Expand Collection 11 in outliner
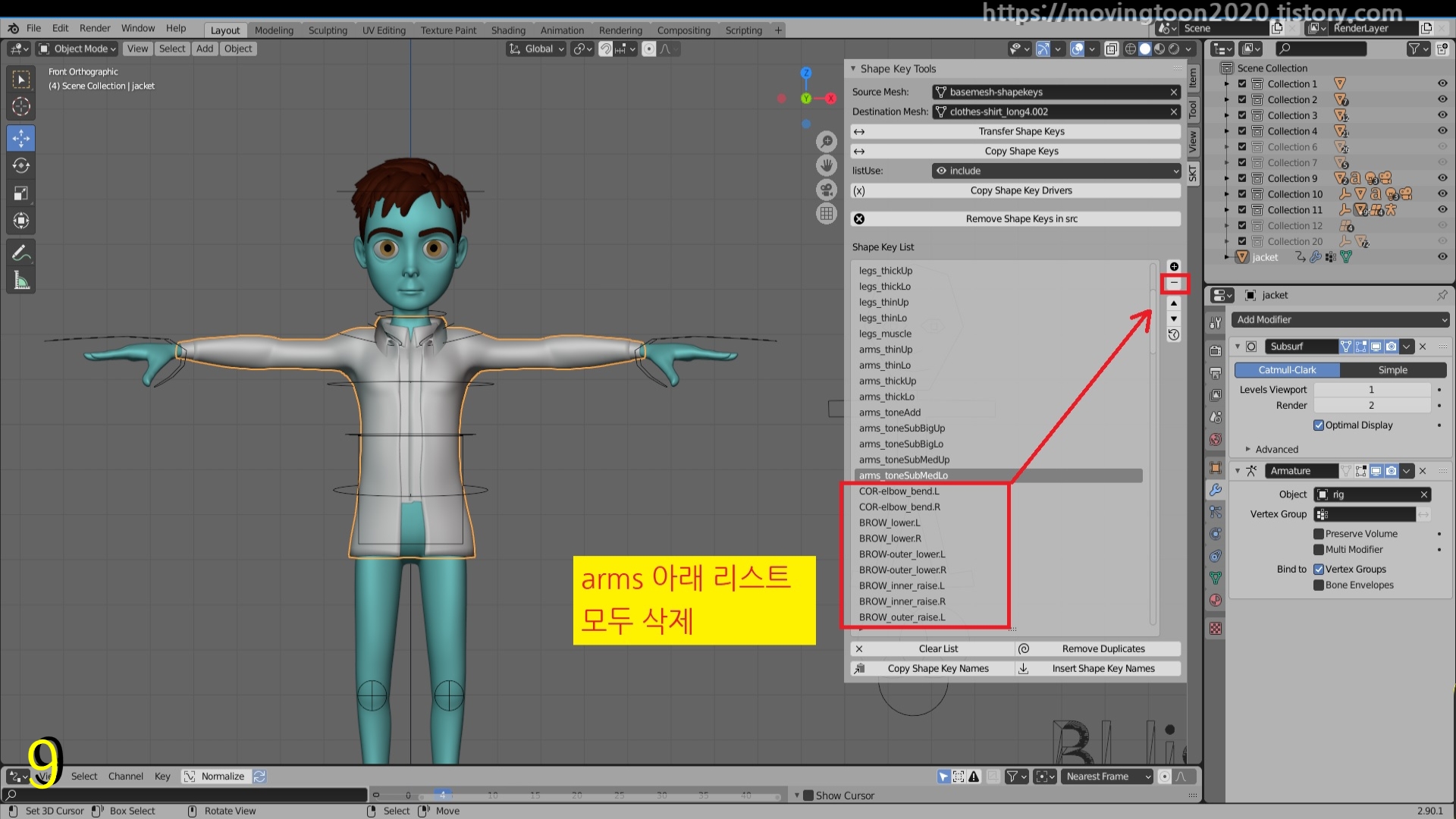The height and width of the screenshot is (819, 1456). (1226, 210)
